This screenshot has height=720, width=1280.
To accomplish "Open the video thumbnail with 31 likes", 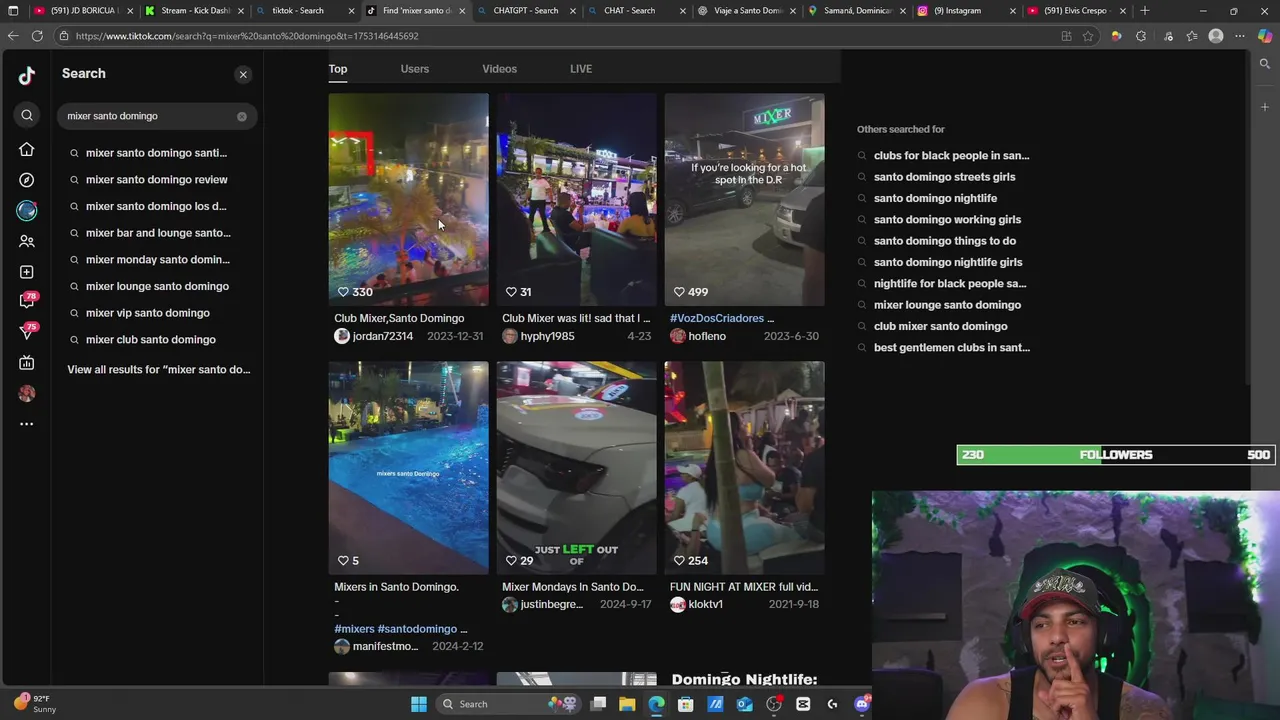I will (x=577, y=199).
